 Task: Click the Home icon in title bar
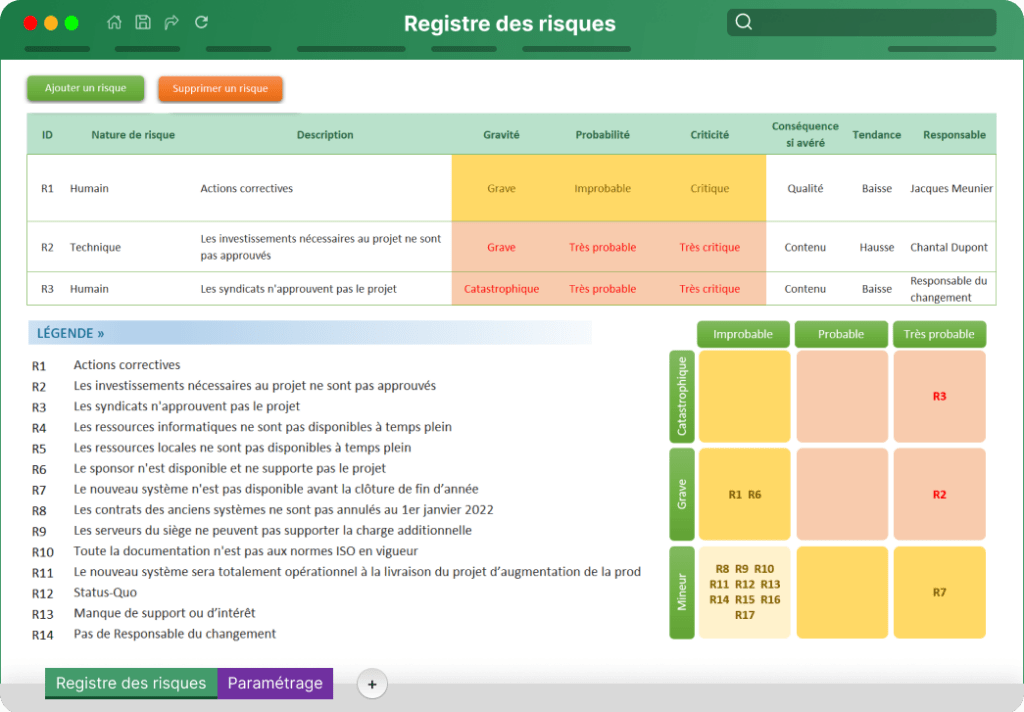114,22
